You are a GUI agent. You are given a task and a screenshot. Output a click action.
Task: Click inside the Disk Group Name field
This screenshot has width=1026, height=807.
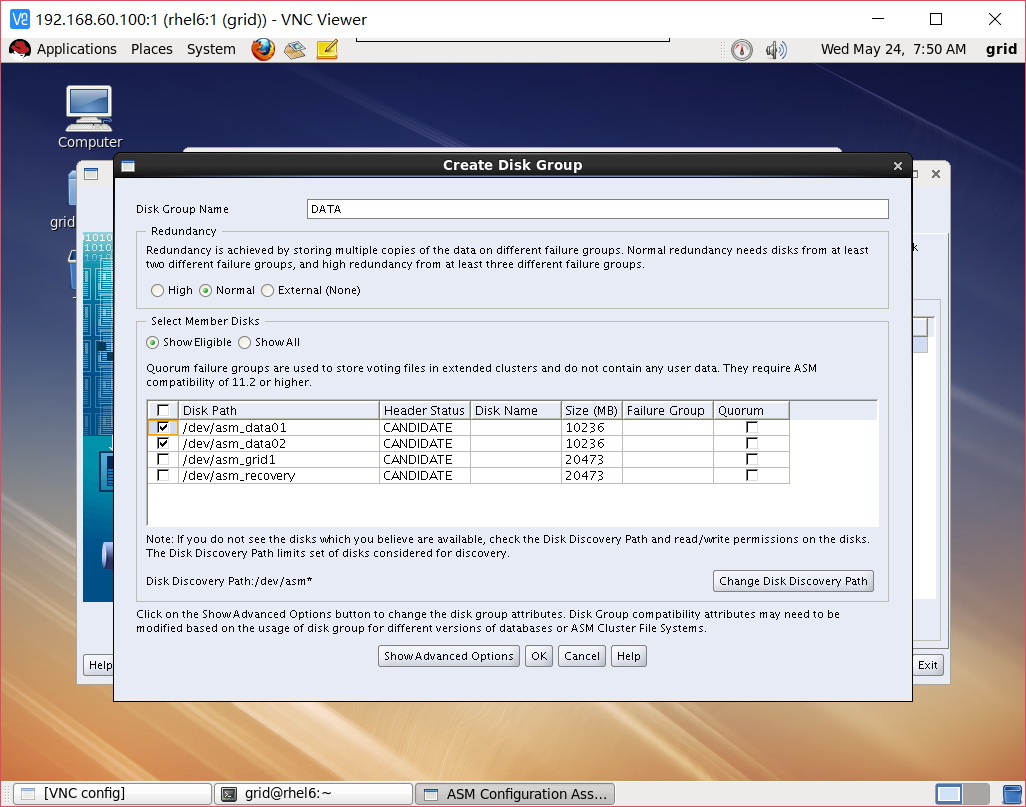(596, 209)
